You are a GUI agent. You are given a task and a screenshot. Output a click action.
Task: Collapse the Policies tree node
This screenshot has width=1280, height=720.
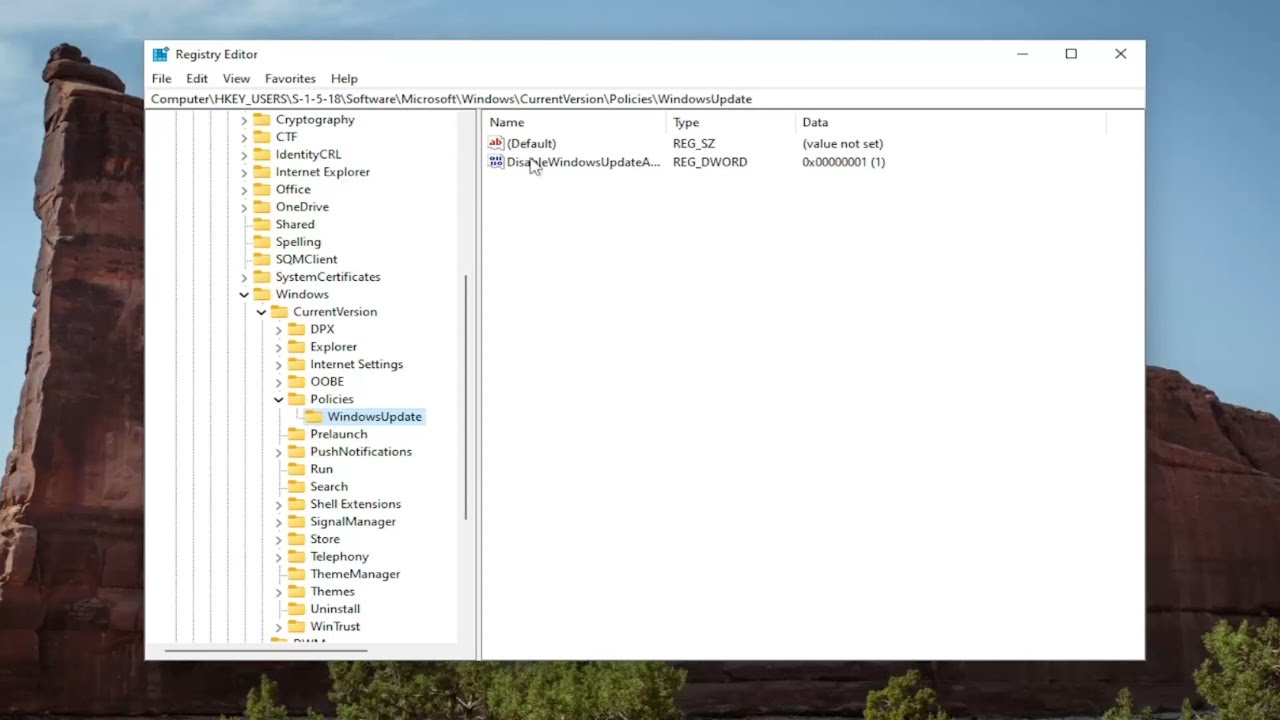tap(279, 400)
